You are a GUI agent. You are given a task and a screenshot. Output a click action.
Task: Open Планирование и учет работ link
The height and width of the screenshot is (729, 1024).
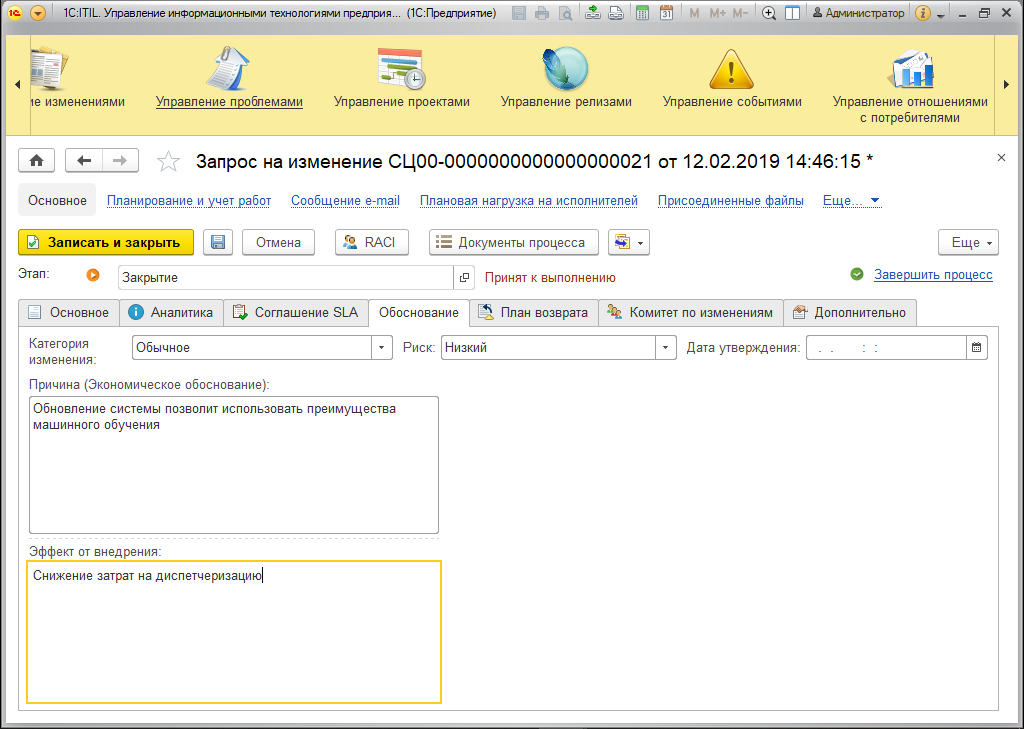coord(189,201)
